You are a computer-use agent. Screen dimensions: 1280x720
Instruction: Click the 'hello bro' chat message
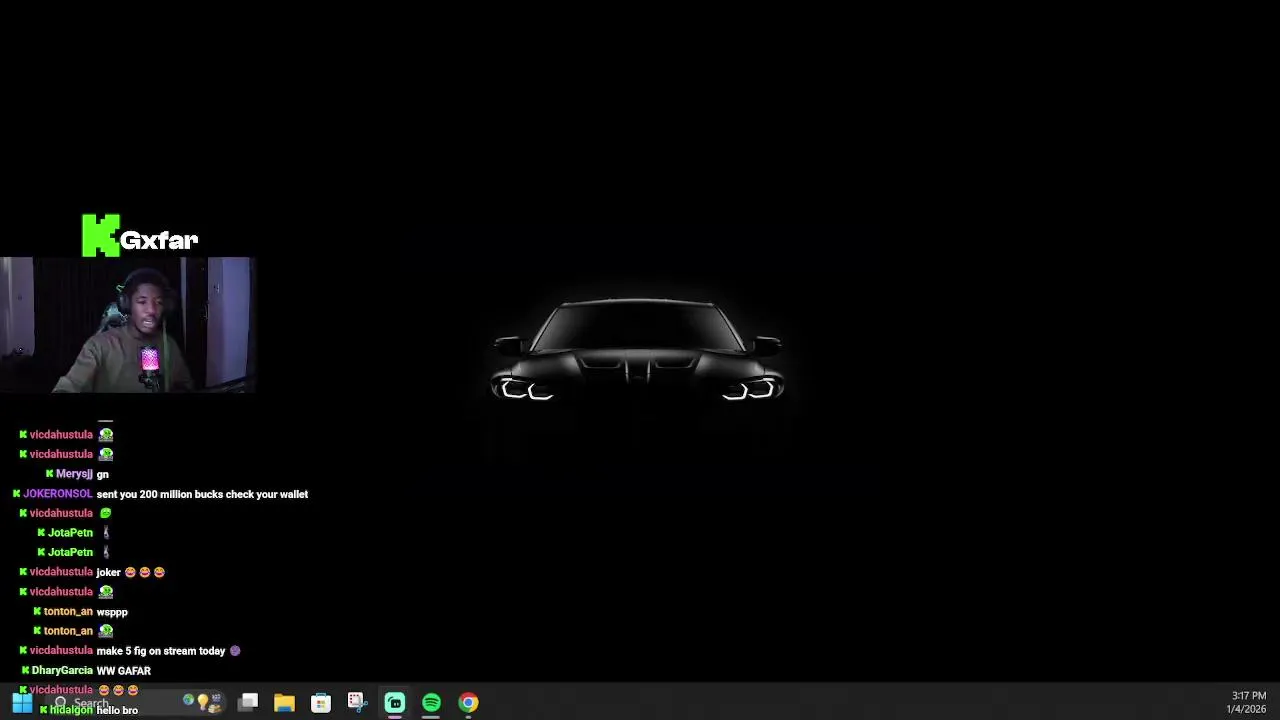117,710
